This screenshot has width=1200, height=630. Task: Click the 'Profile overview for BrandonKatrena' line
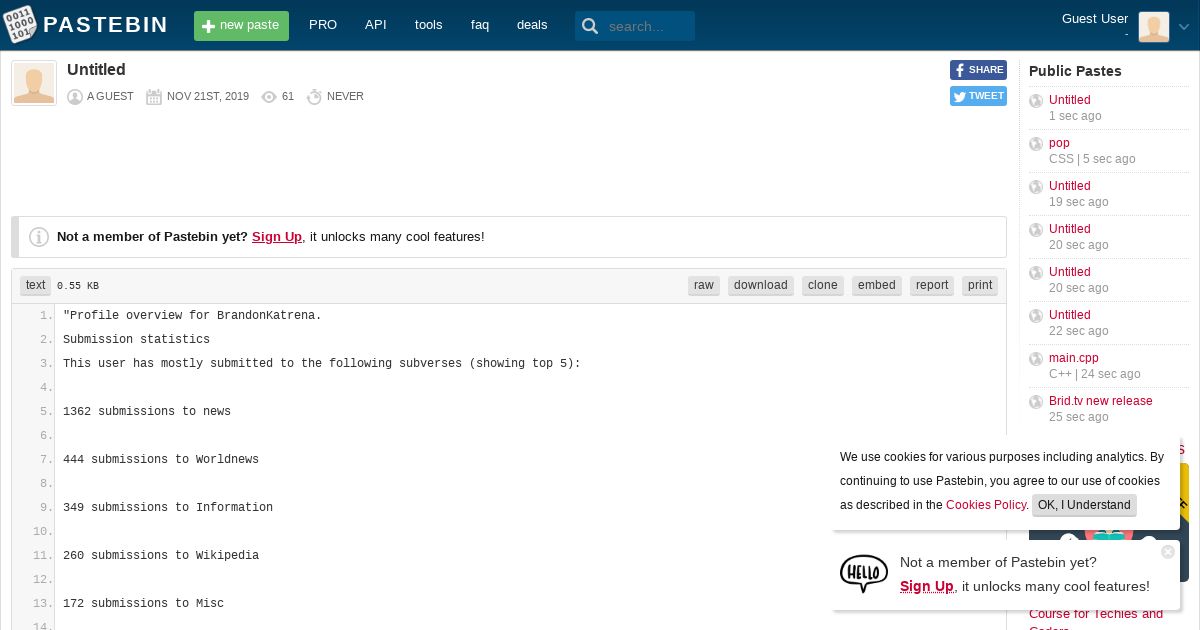193,316
